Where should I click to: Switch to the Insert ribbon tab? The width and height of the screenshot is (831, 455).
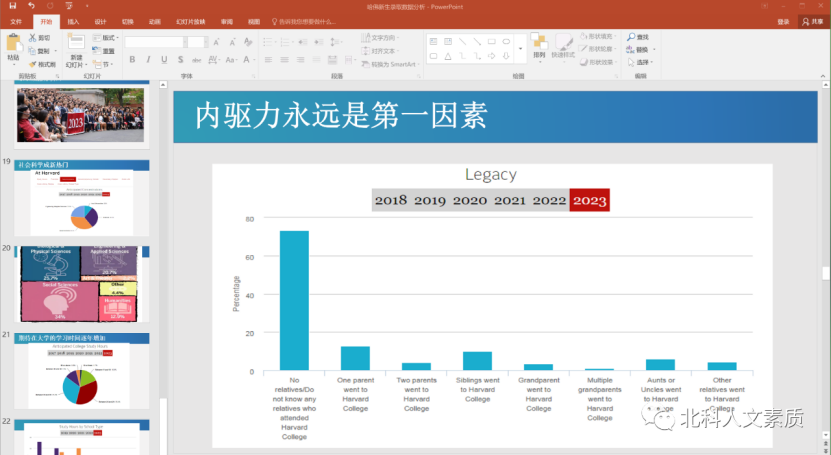73,21
